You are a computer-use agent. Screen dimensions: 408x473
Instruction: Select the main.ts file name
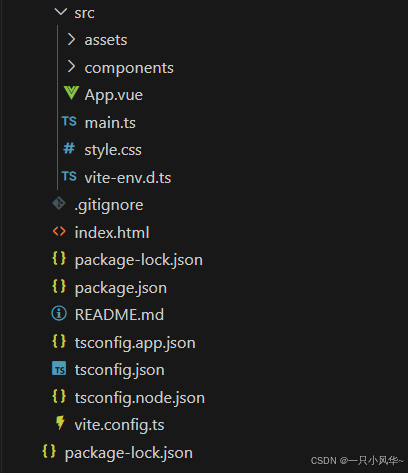pyautogui.click(x=110, y=123)
